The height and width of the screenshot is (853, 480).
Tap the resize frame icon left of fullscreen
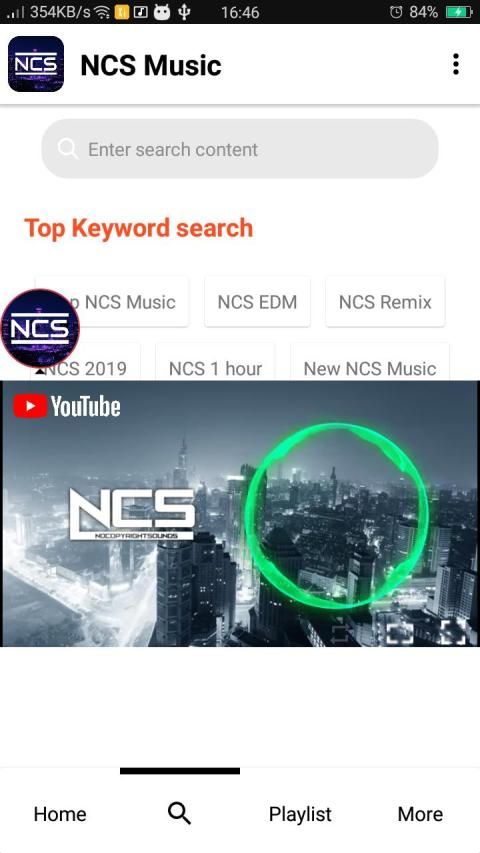pyautogui.click(x=400, y=633)
